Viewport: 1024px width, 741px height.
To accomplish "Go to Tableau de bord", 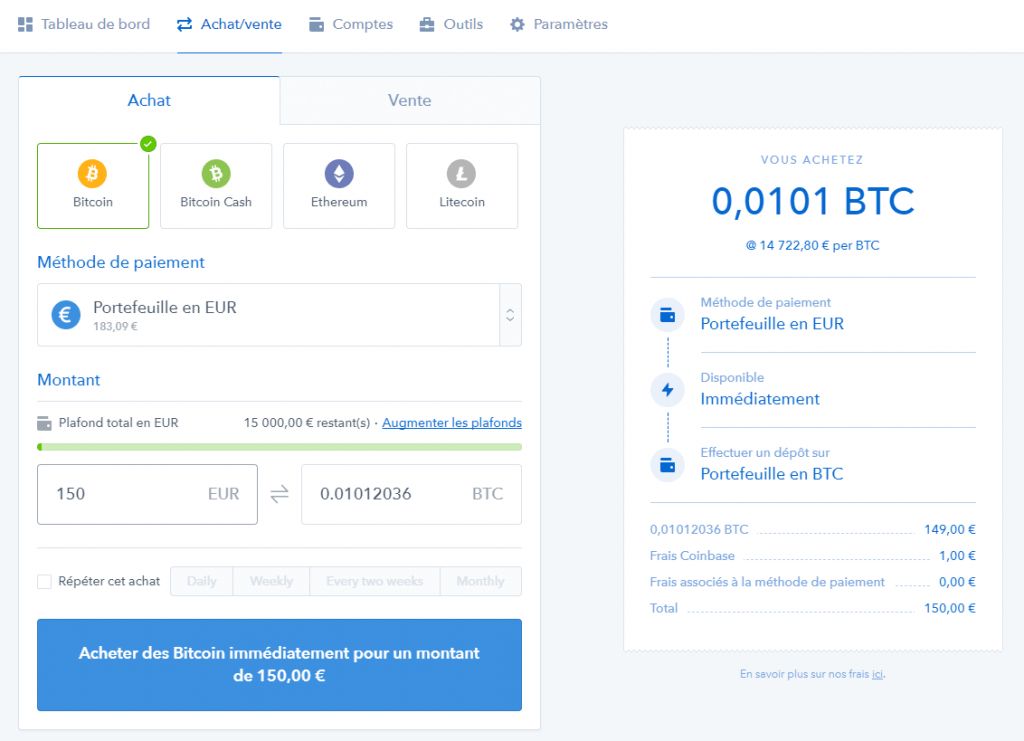I will (84, 25).
